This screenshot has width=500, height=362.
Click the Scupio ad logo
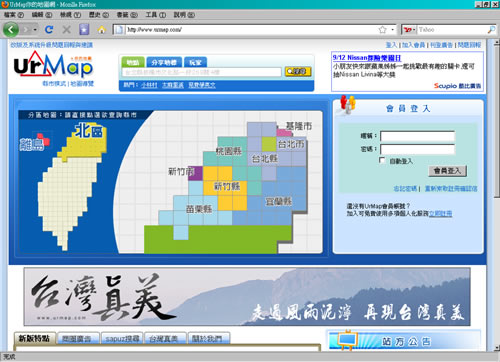[x=457, y=86]
